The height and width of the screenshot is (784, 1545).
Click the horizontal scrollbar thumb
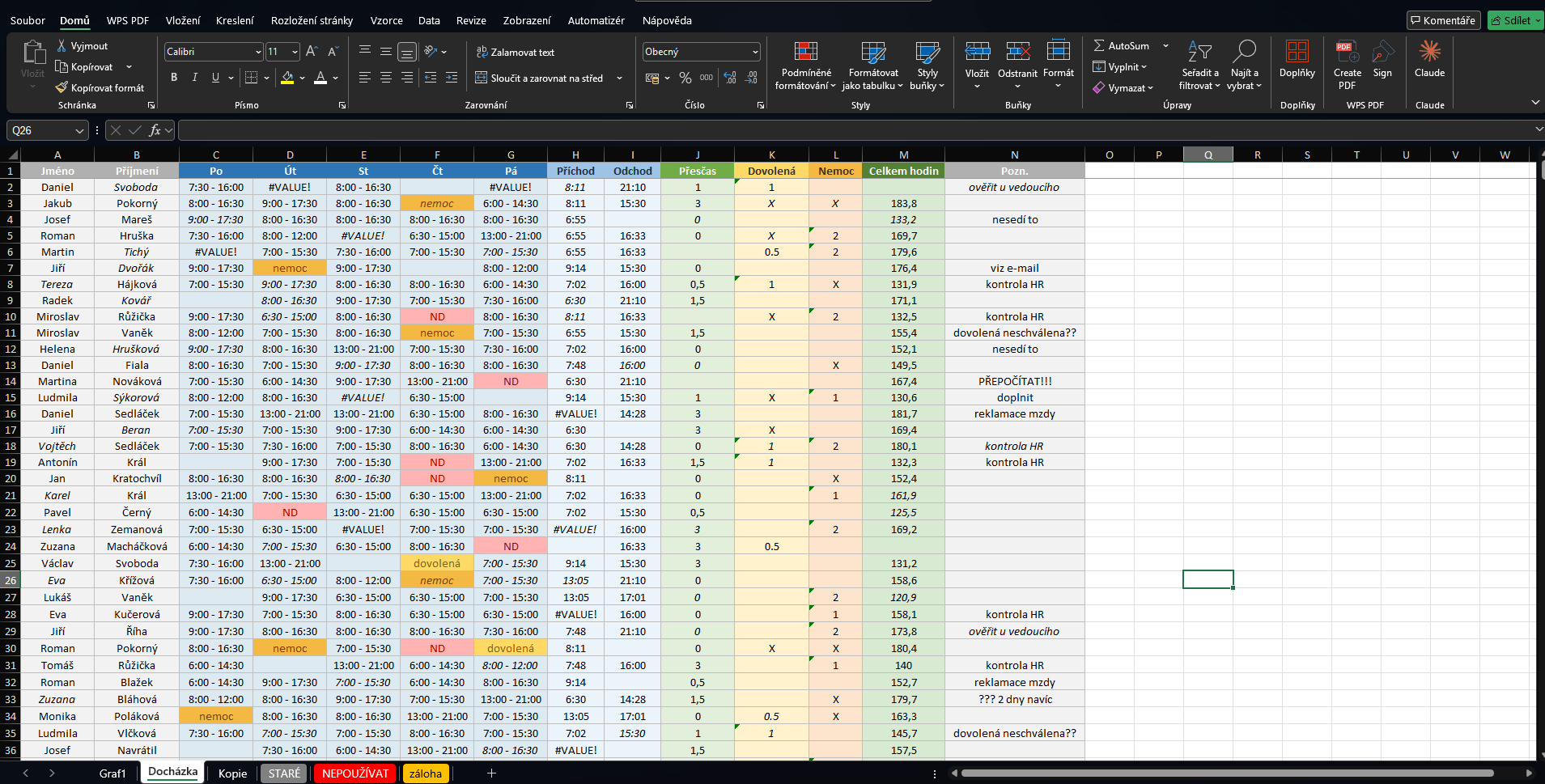(x=1227, y=773)
